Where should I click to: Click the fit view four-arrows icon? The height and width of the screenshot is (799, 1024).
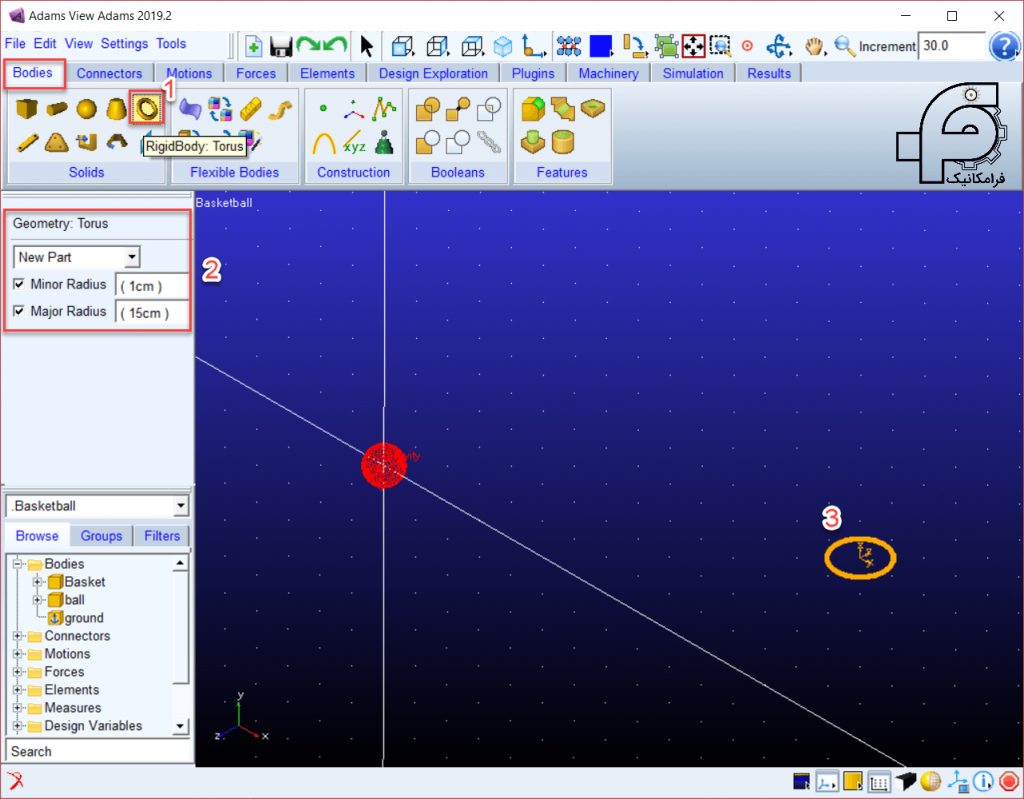[x=693, y=46]
